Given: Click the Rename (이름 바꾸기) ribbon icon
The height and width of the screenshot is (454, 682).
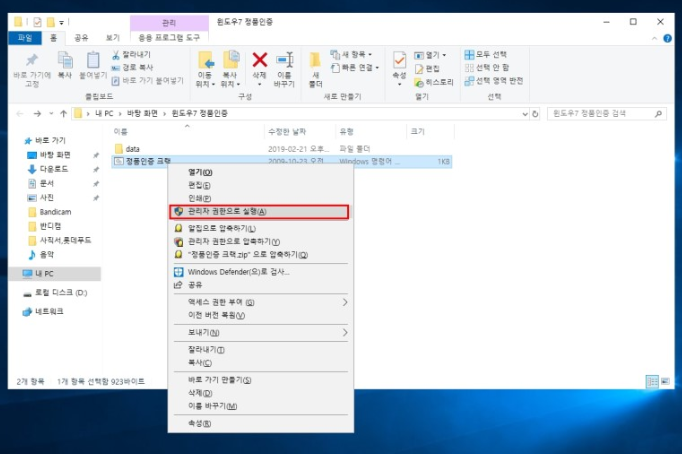Looking at the screenshot, I should pyautogui.click(x=284, y=60).
